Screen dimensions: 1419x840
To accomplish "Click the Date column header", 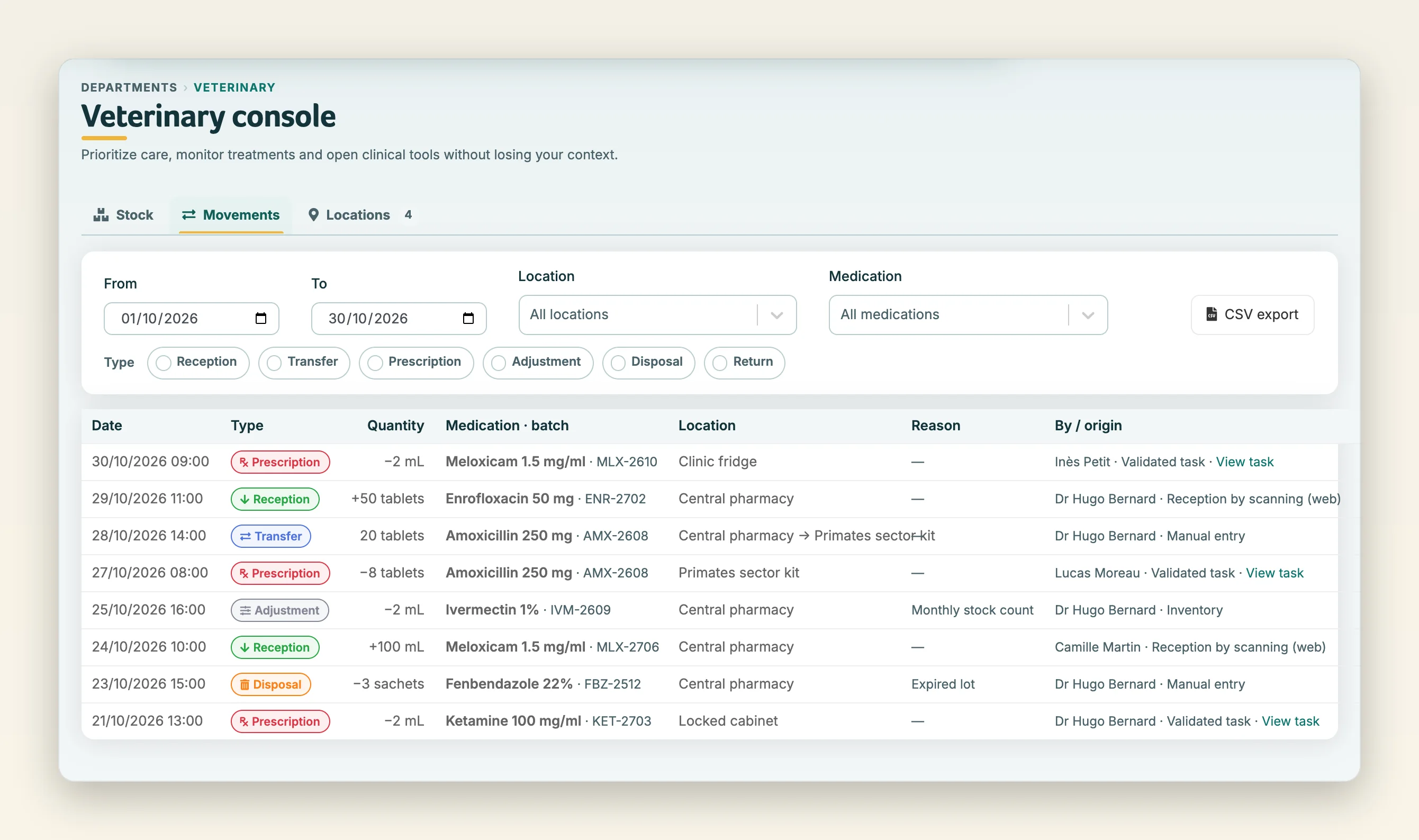I will 107,426.
